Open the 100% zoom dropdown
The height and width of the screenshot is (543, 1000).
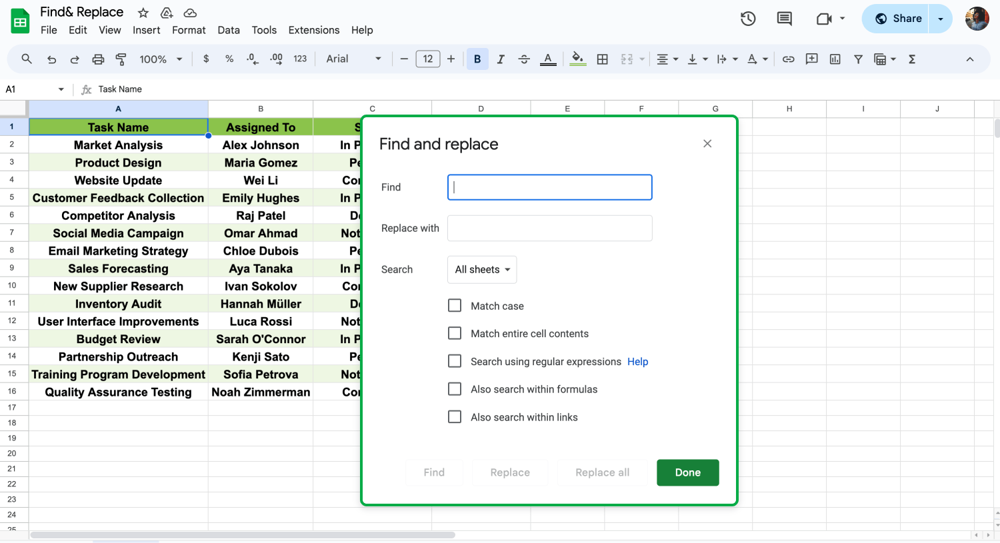(x=160, y=59)
